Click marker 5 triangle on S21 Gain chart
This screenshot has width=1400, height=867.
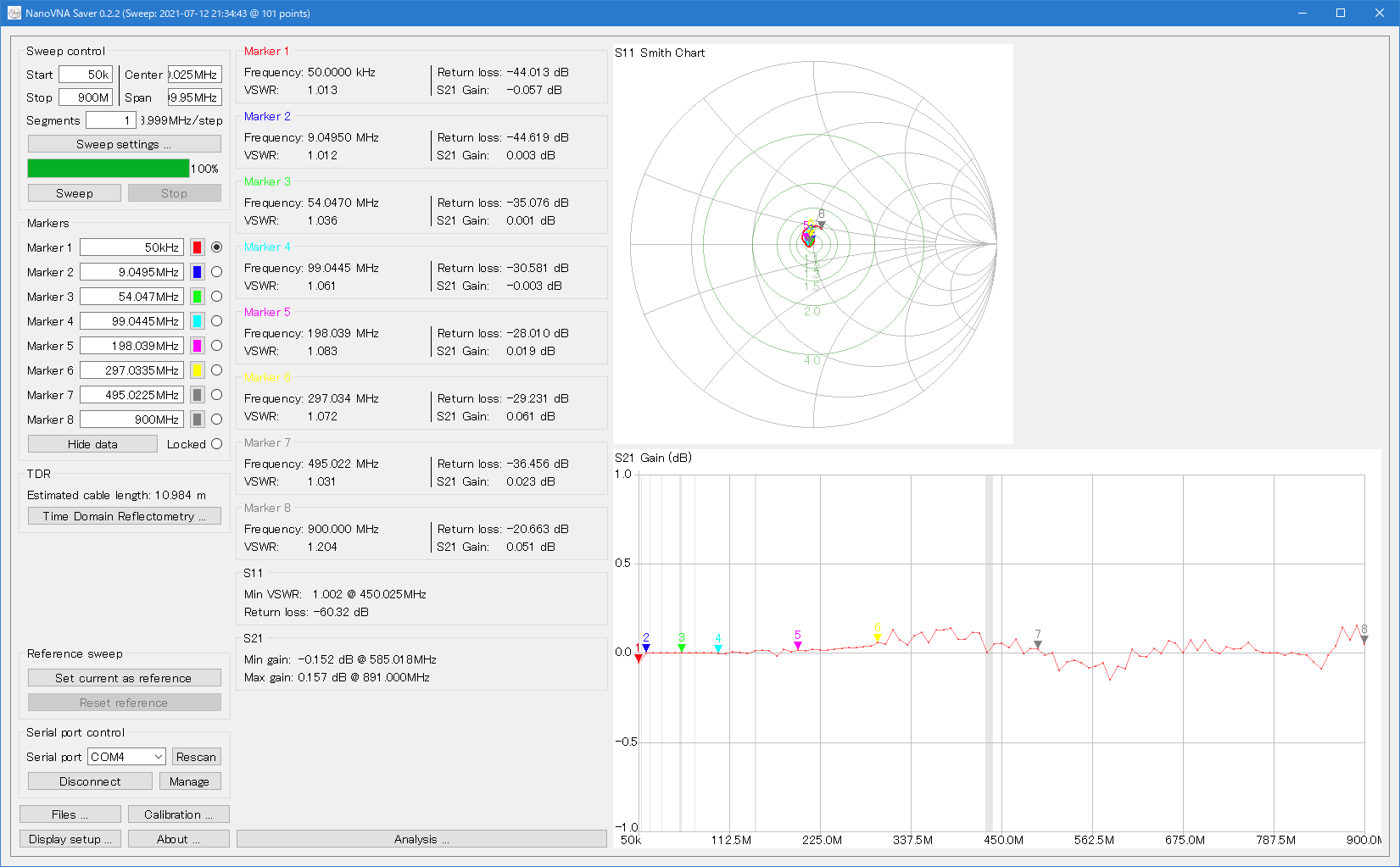[x=798, y=646]
